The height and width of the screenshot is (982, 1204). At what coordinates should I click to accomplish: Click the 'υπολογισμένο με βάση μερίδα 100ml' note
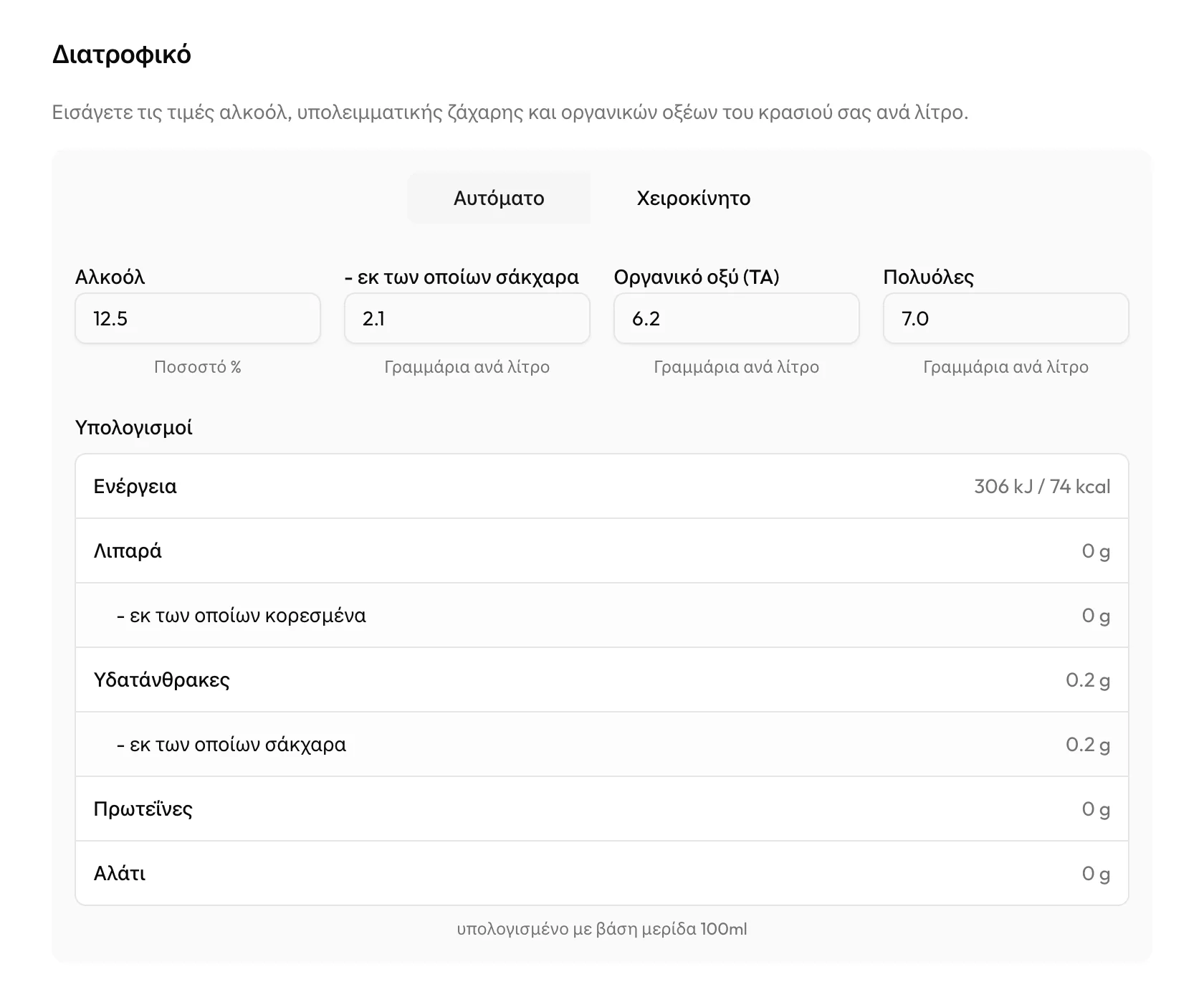[602, 929]
